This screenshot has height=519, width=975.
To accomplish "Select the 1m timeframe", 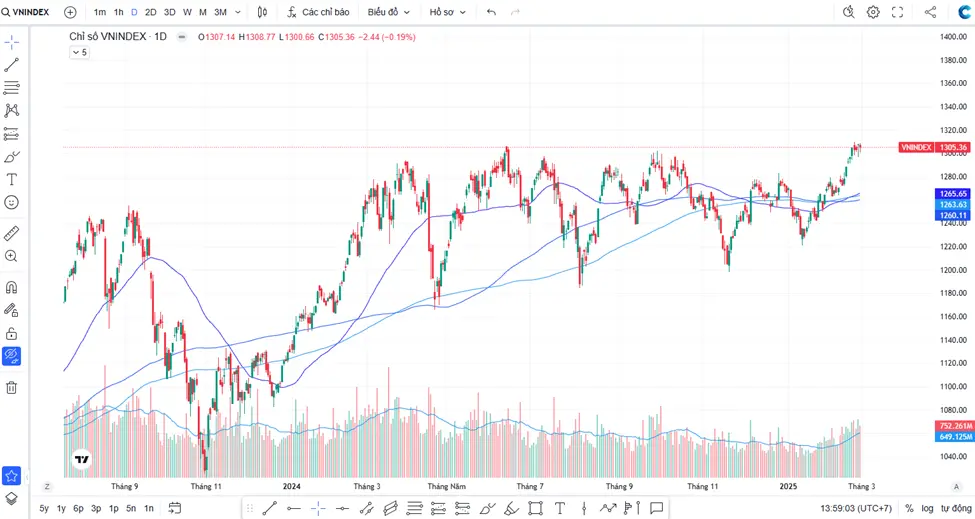I will pos(99,12).
